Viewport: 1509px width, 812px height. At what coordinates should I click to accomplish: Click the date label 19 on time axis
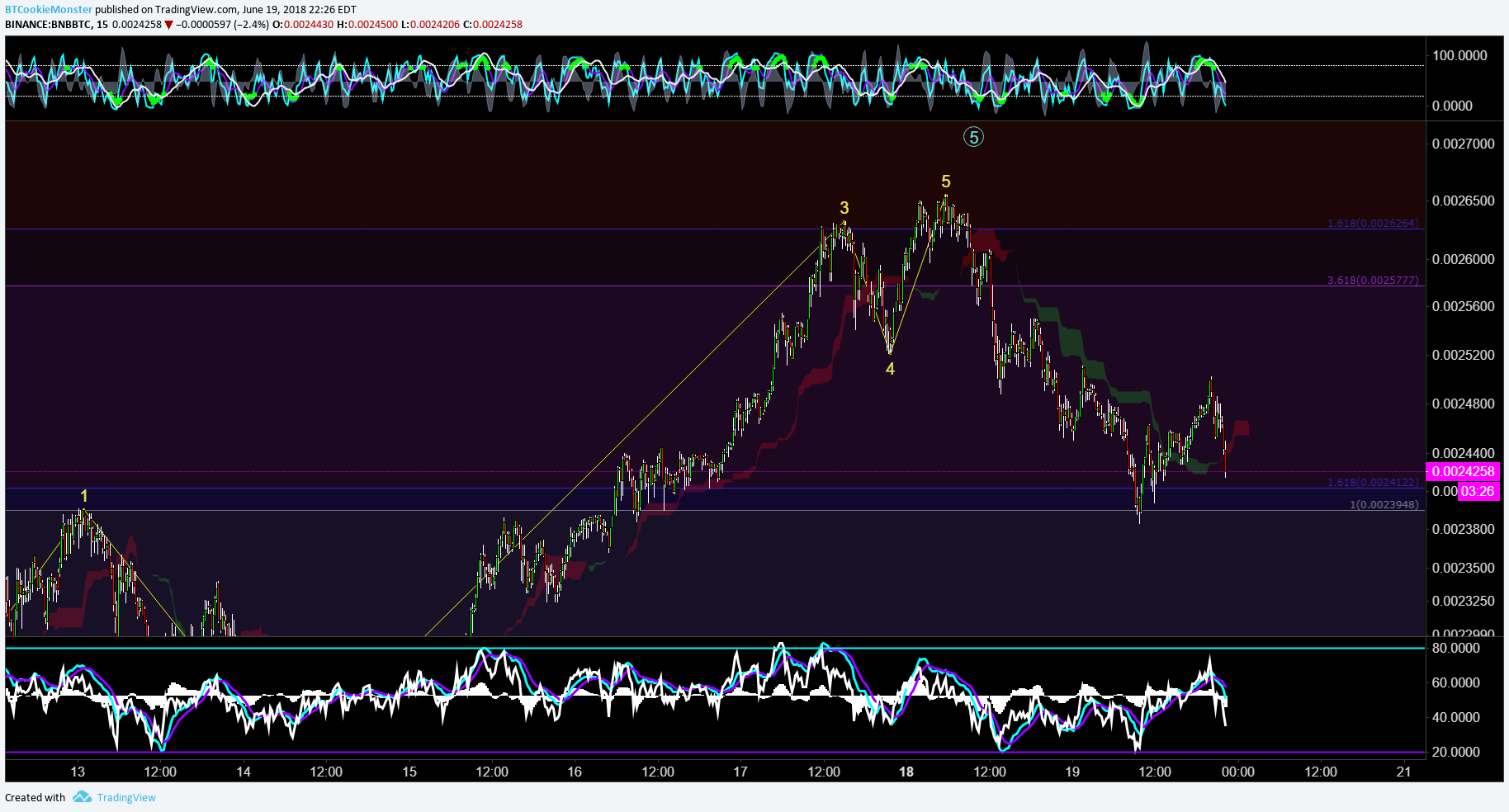tap(1072, 772)
